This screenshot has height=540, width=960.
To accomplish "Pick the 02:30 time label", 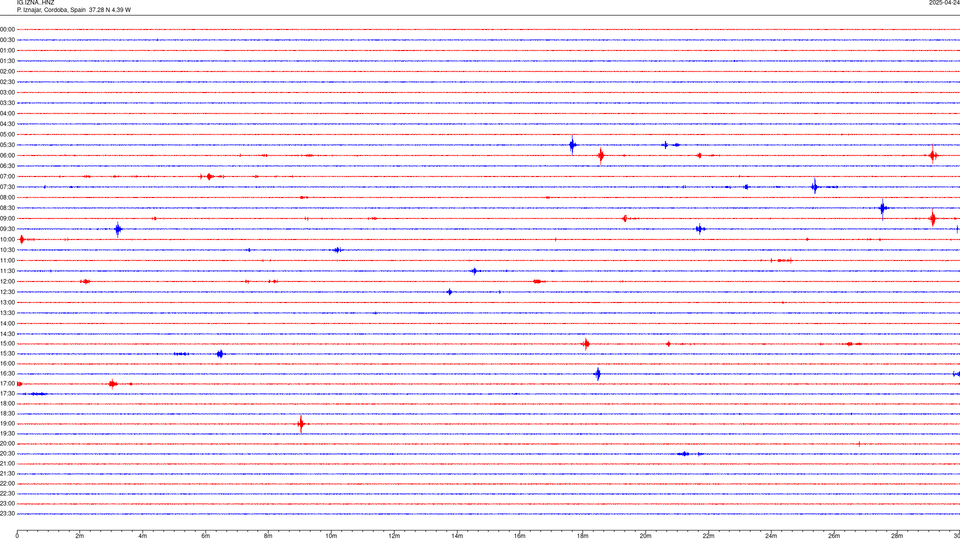I will click(7, 82).
